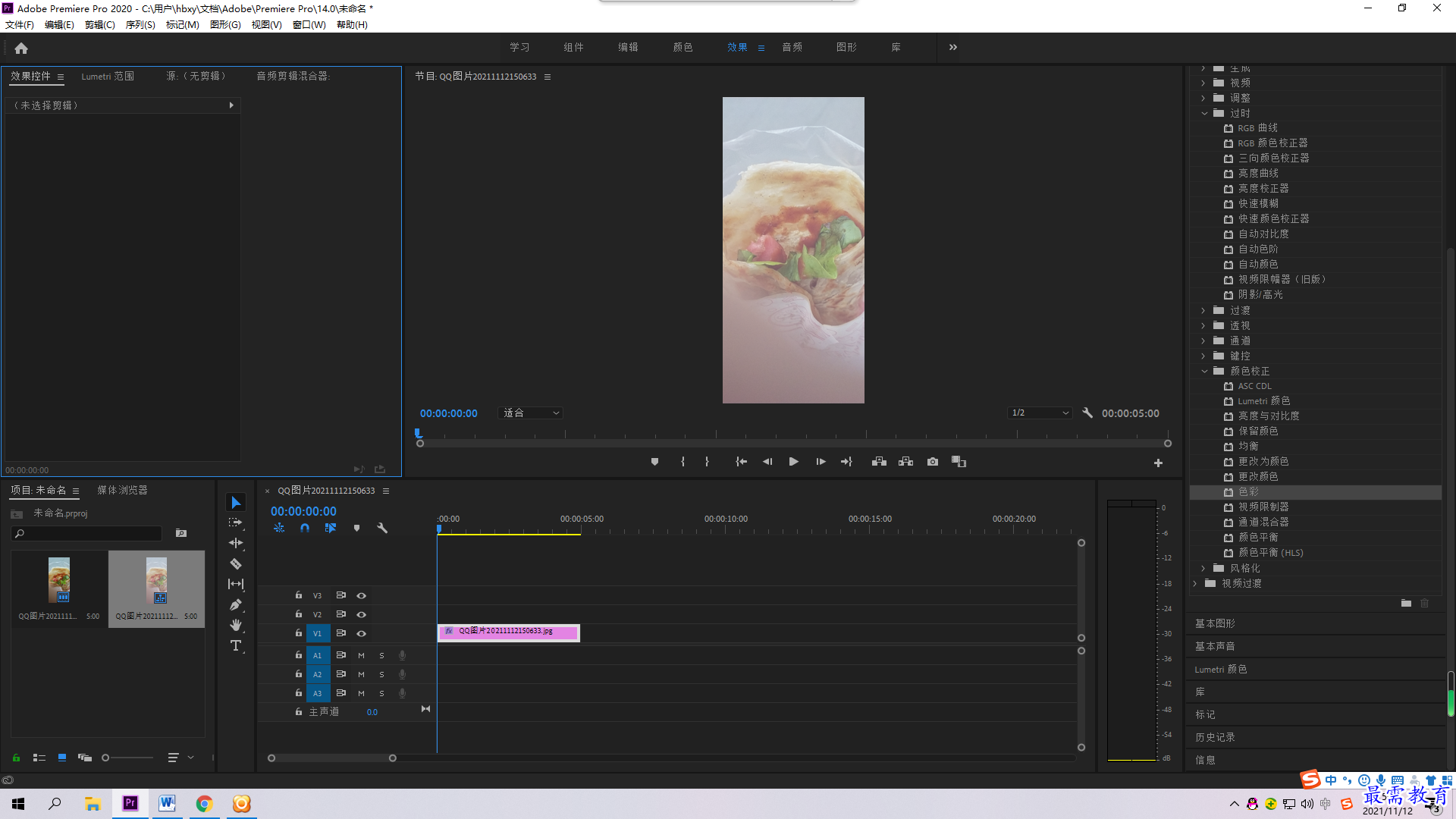Select the Razor tool

tap(236, 563)
